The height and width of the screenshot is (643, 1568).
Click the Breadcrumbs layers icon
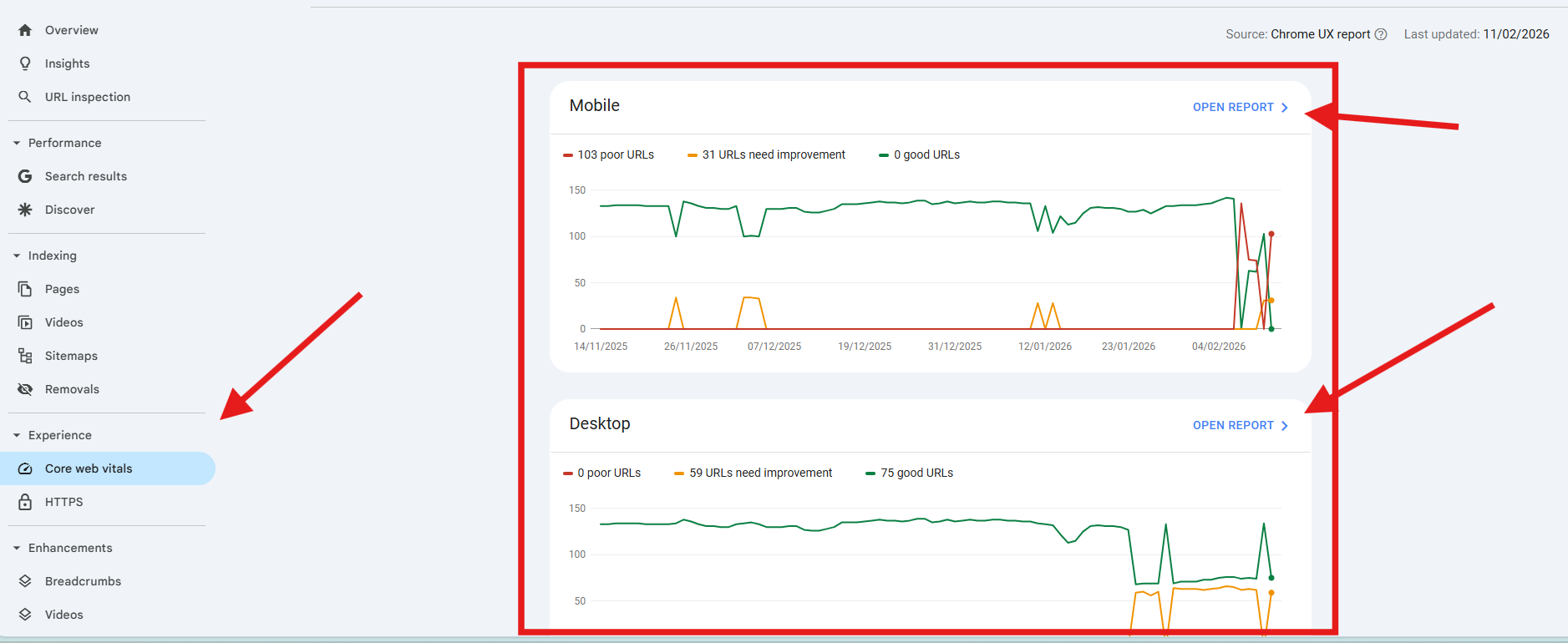tap(25, 581)
